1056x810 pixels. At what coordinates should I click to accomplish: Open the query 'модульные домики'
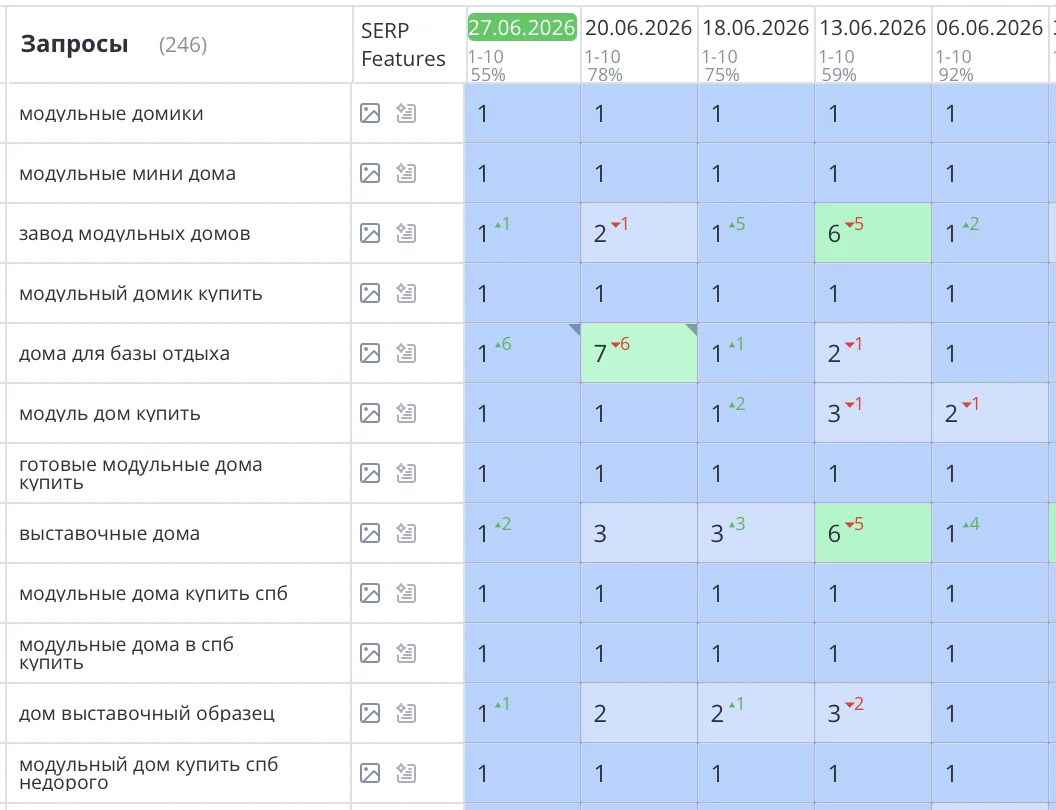pos(111,114)
